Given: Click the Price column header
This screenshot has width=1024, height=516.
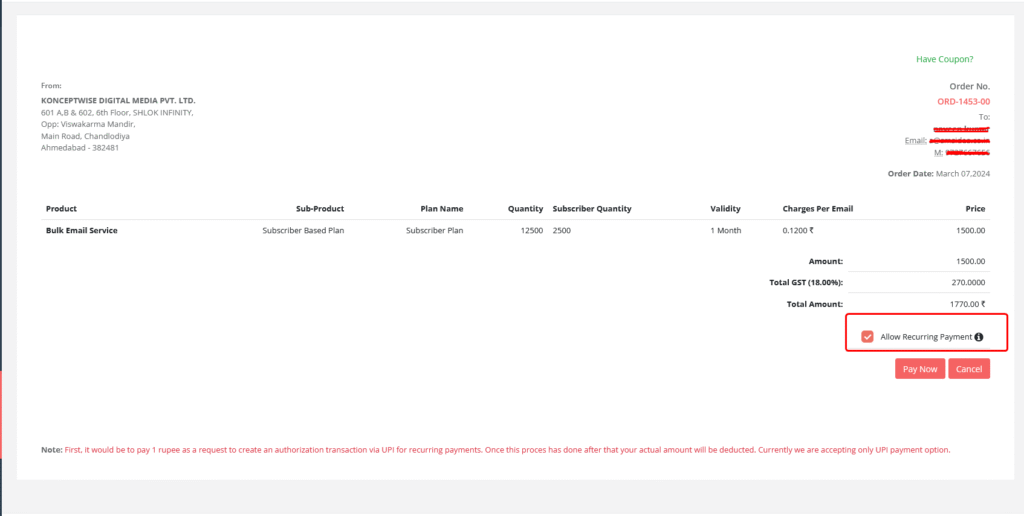Looking at the screenshot, I should (975, 209).
